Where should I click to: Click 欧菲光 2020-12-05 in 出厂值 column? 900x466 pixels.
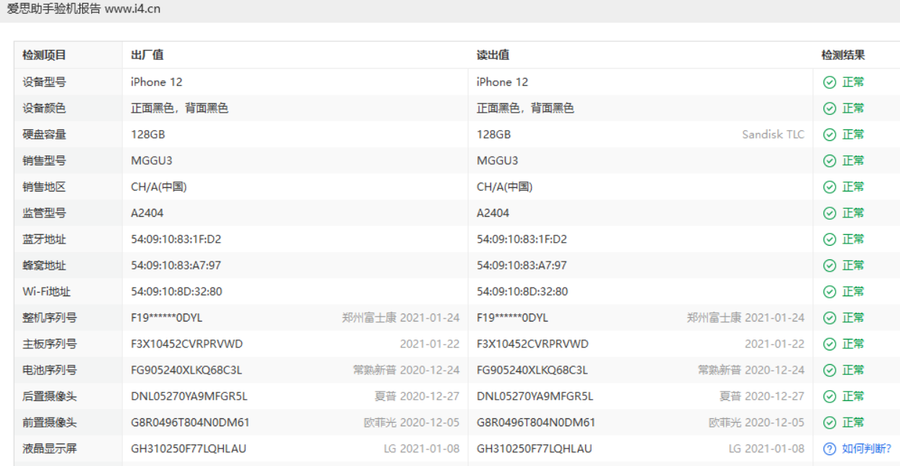pos(412,422)
